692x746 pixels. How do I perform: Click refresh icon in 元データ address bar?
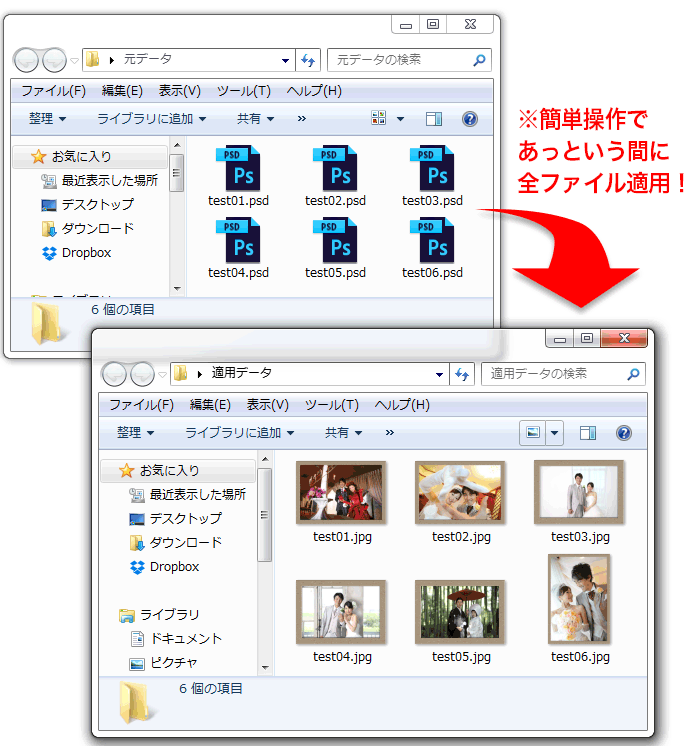click(x=308, y=60)
